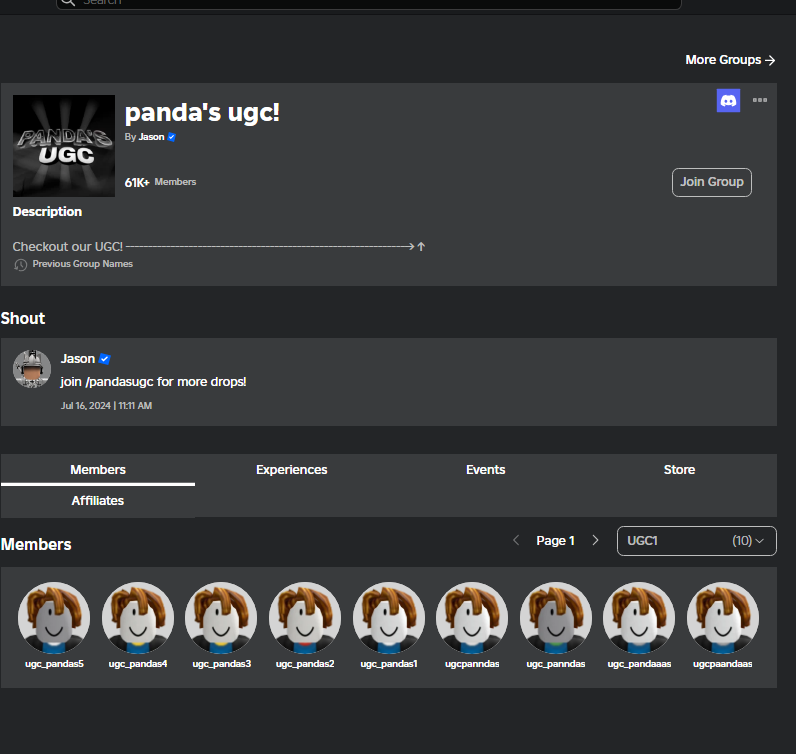Click Jason's shout avatar picture

click(31, 369)
